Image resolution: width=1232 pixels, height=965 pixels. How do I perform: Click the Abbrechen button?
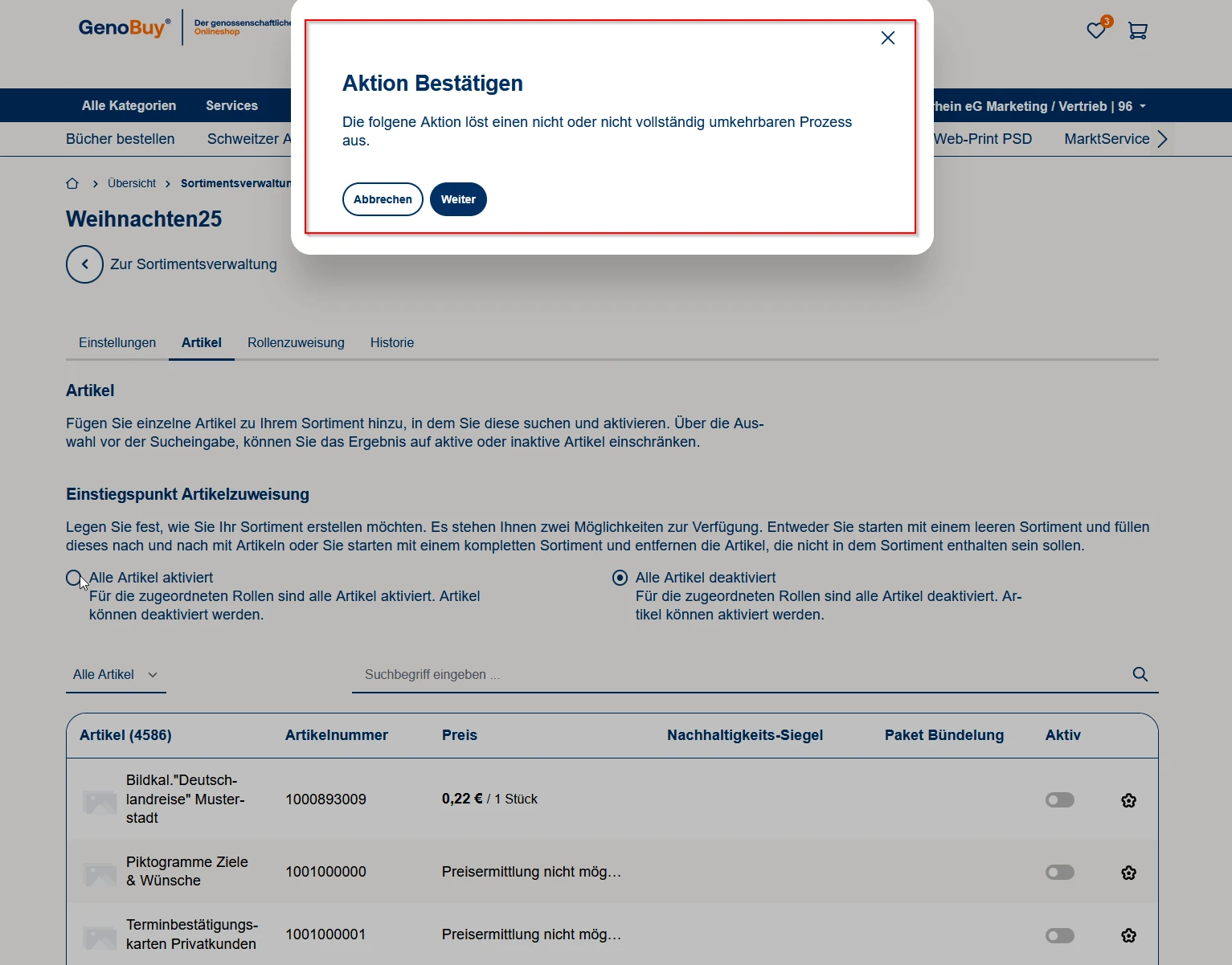pos(383,199)
